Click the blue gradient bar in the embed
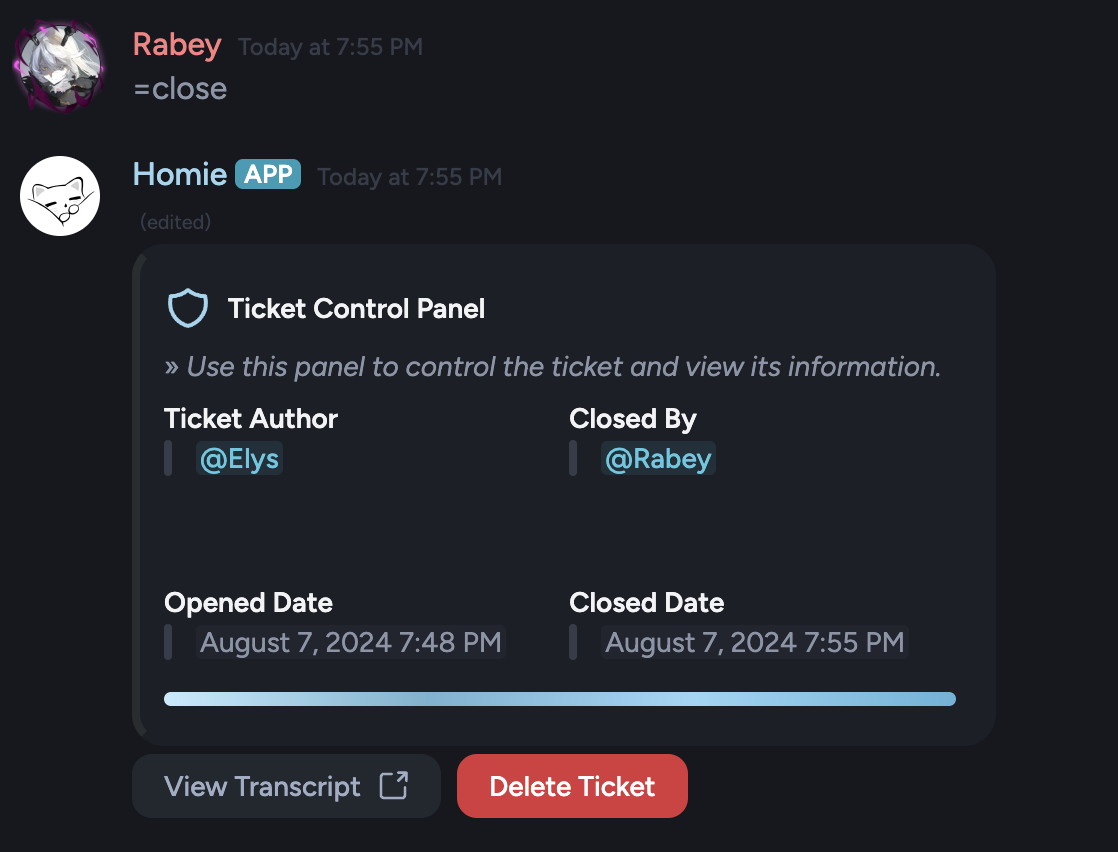 pos(560,699)
